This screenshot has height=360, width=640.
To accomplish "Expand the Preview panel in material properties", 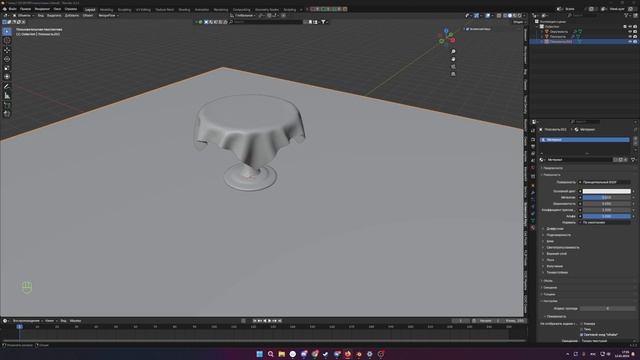I will (x=553, y=168).
